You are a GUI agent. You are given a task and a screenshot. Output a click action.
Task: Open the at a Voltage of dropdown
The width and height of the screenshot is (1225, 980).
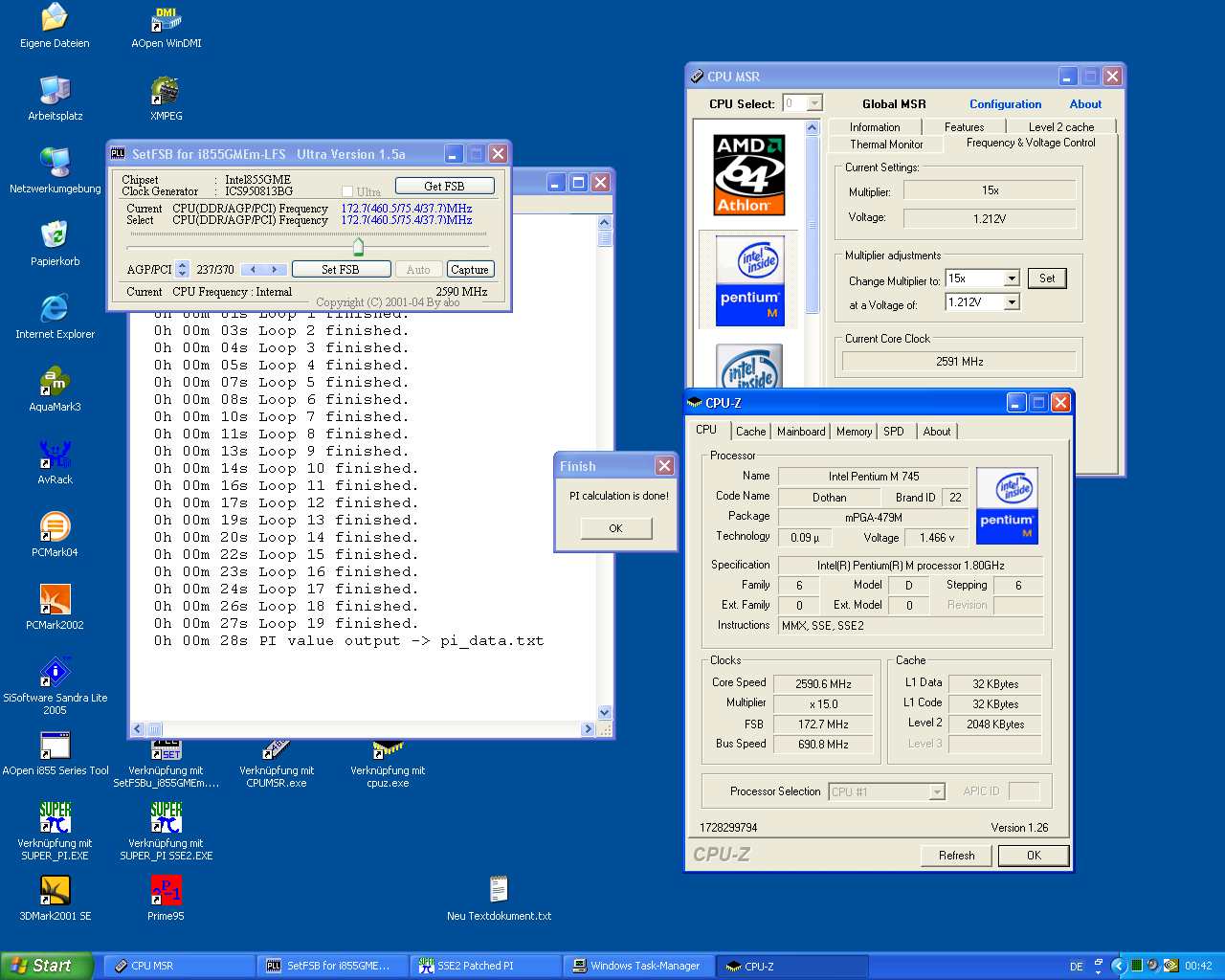point(1012,302)
